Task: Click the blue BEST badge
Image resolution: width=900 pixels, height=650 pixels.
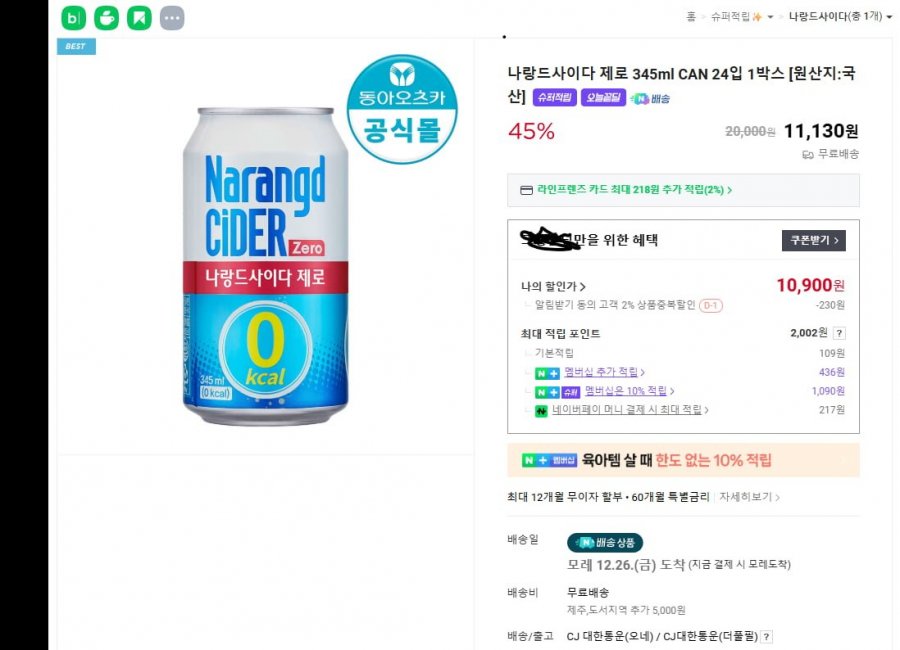Action: (x=75, y=46)
